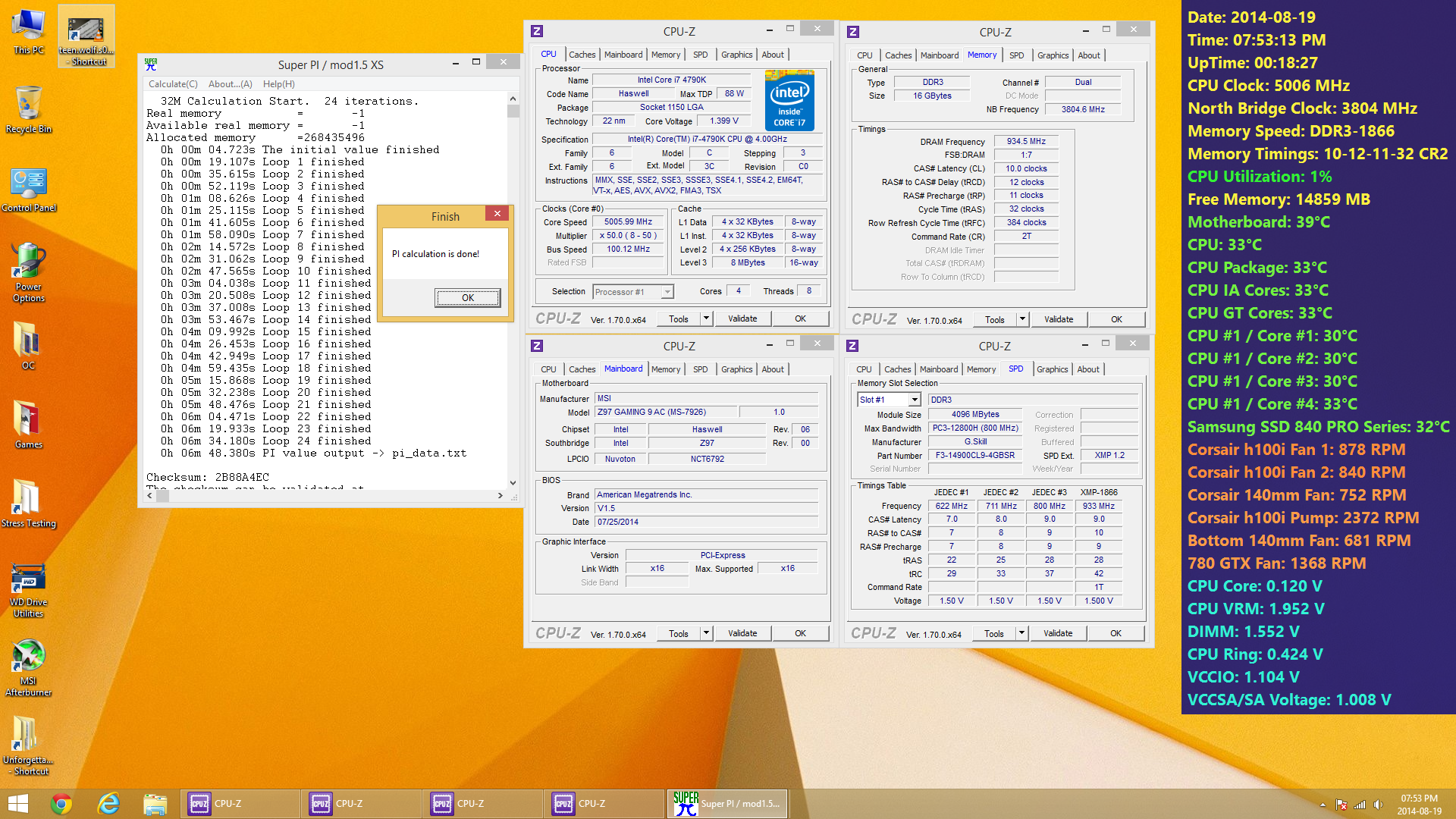
Task: Switch to second CPU-Z taskbar item
Action: [x=362, y=804]
